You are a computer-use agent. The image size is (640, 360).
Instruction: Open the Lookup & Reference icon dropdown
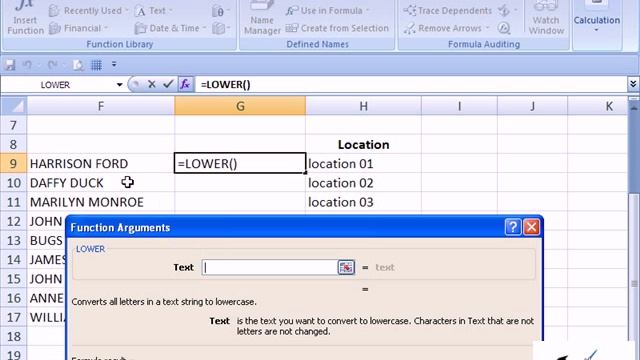point(221,11)
